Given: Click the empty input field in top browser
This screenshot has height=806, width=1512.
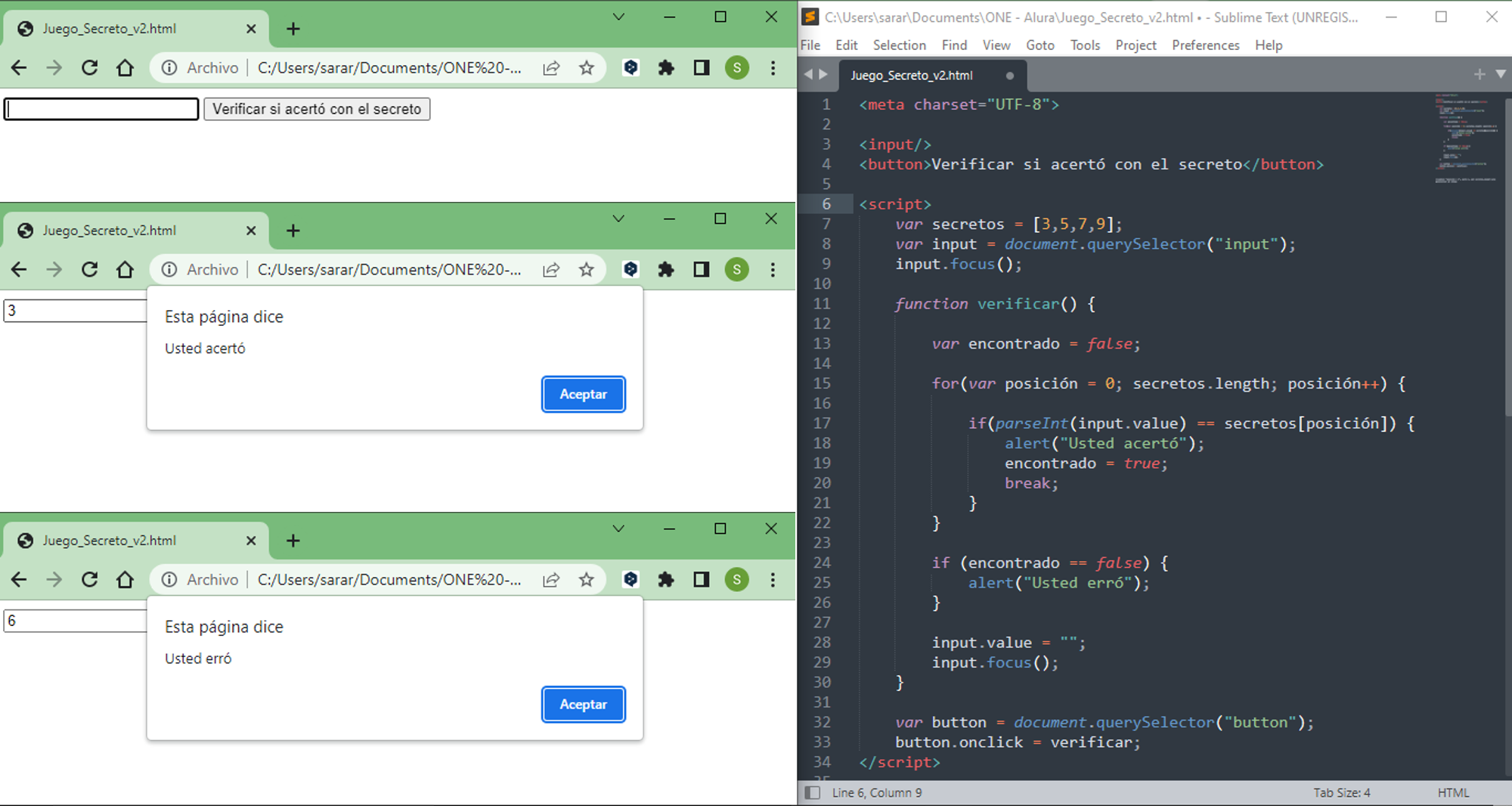Looking at the screenshot, I should point(101,109).
